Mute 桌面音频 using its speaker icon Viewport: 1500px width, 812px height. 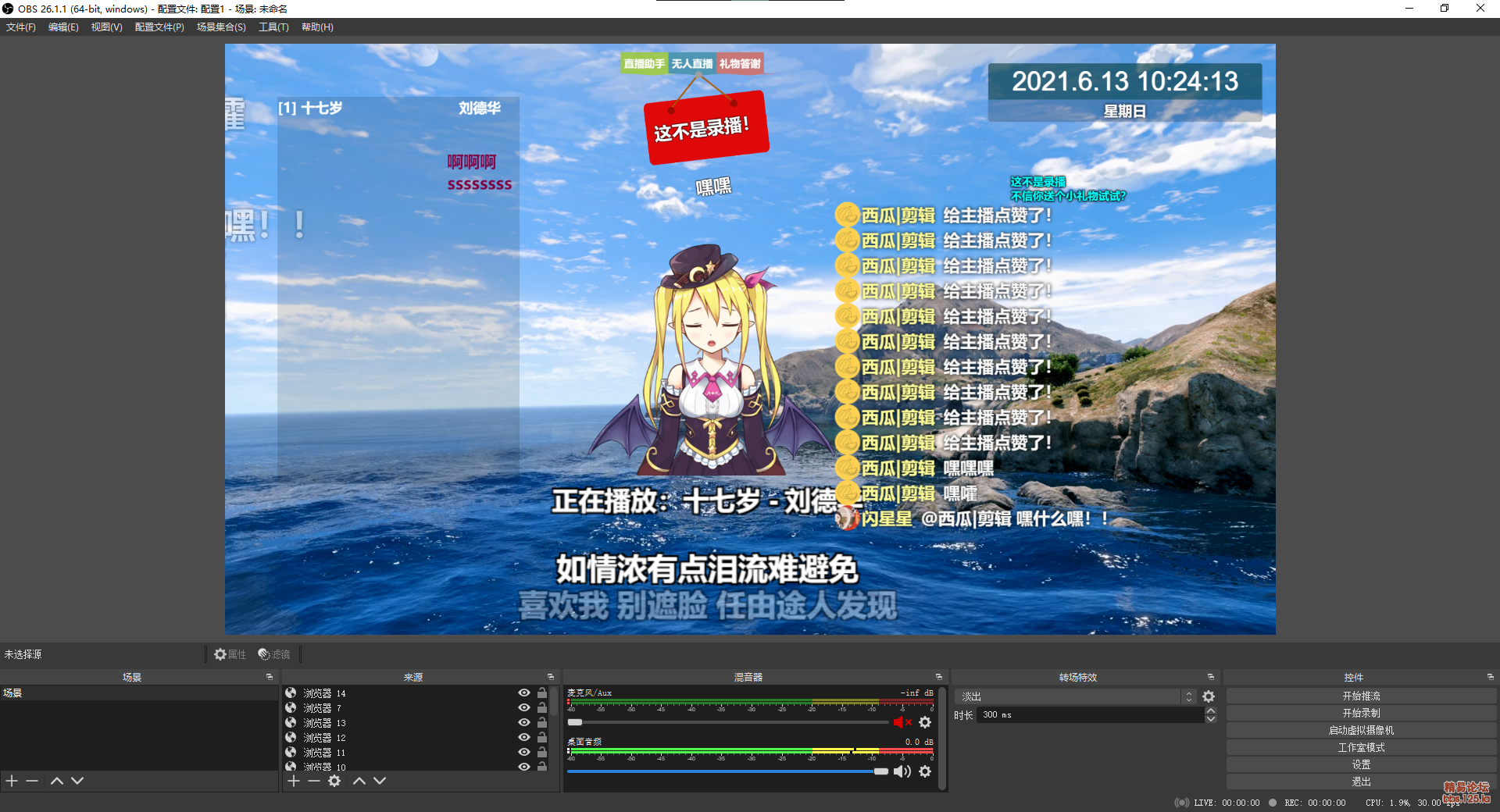902,771
